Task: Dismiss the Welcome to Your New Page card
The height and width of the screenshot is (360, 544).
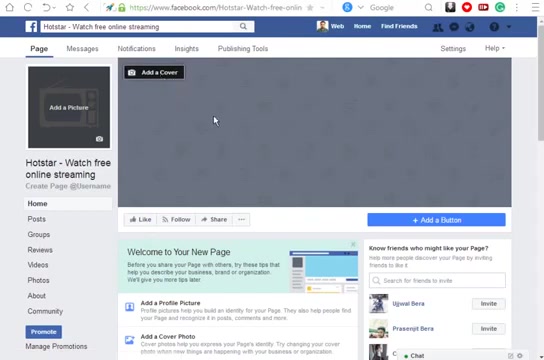Action: [353, 245]
